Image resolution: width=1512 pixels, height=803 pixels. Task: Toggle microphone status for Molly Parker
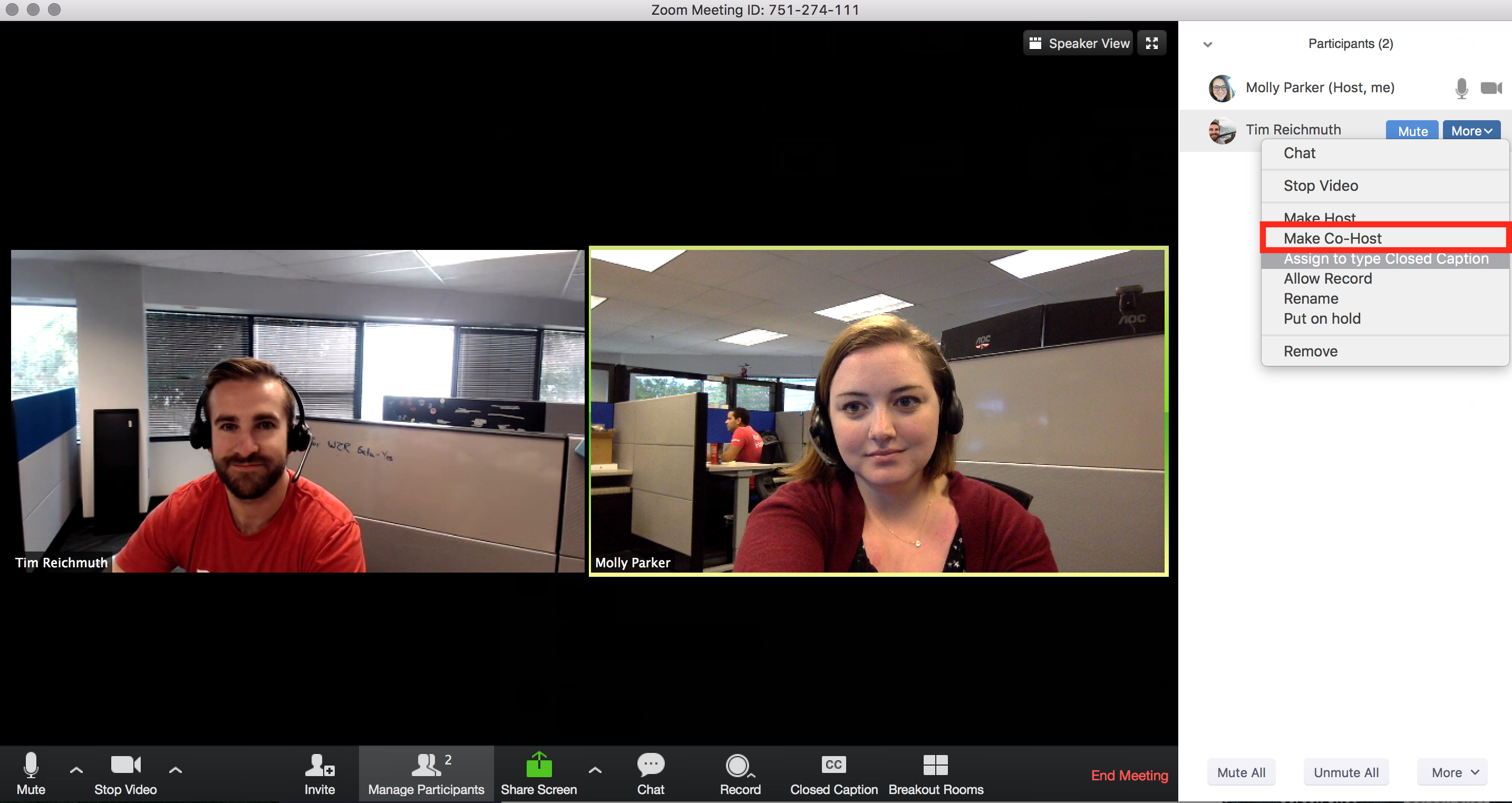[x=1462, y=87]
